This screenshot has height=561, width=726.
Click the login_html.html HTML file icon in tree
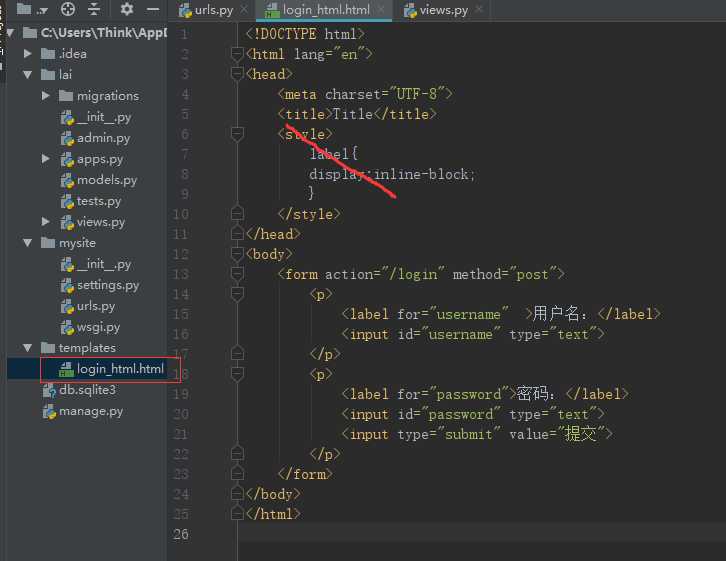click(66, 369)
